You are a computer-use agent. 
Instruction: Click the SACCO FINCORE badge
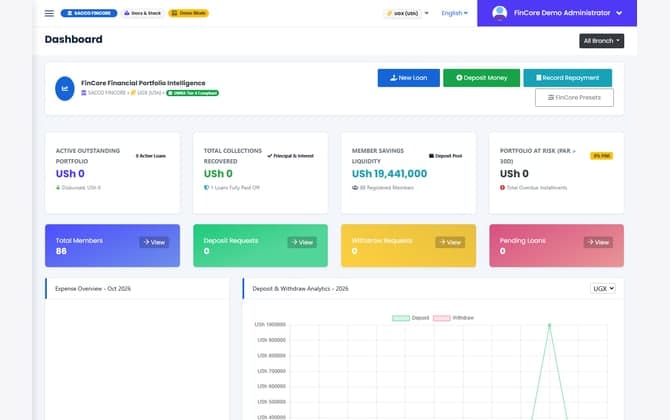click(x=89, y=13)
